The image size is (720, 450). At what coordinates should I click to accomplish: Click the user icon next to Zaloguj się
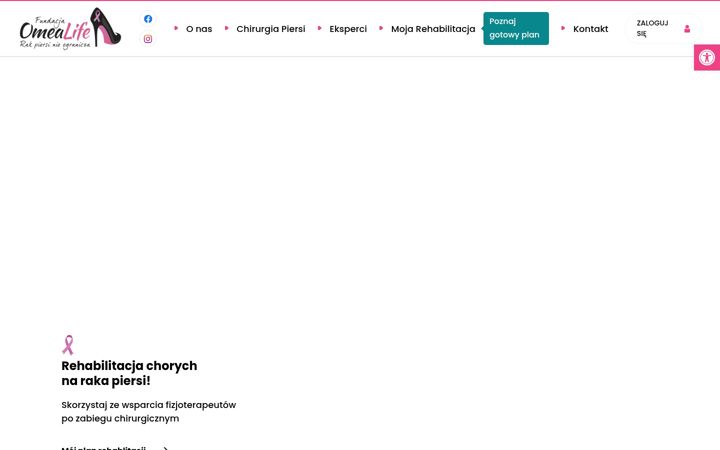[x=687, y=28]
